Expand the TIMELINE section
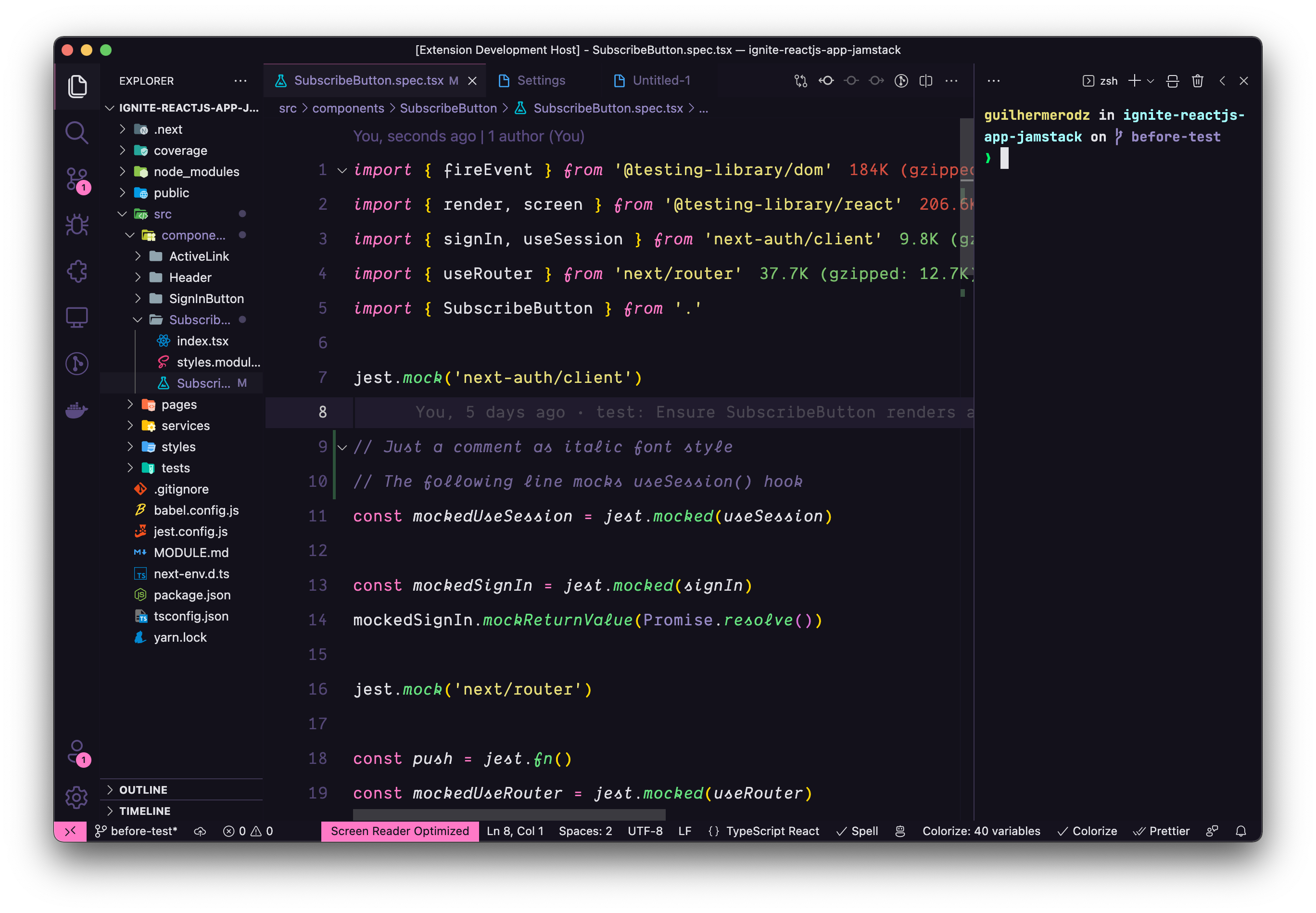The width and height of the screenshot is (1316, 913). (x=182, y=811)
